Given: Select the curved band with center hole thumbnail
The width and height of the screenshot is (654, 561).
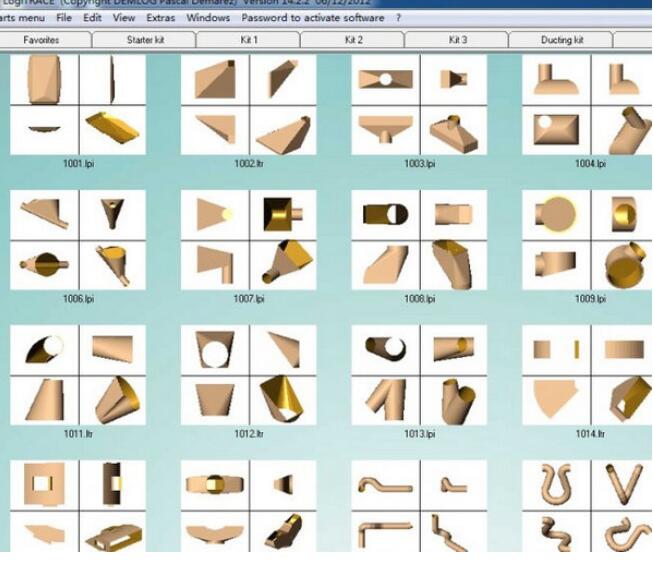Looking at the screenshot, I should click(215, 485).
